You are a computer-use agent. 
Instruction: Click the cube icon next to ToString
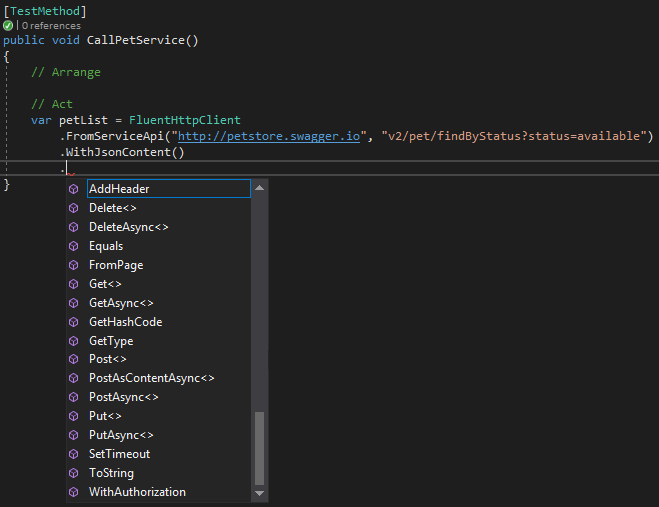(x=74, y=473)
